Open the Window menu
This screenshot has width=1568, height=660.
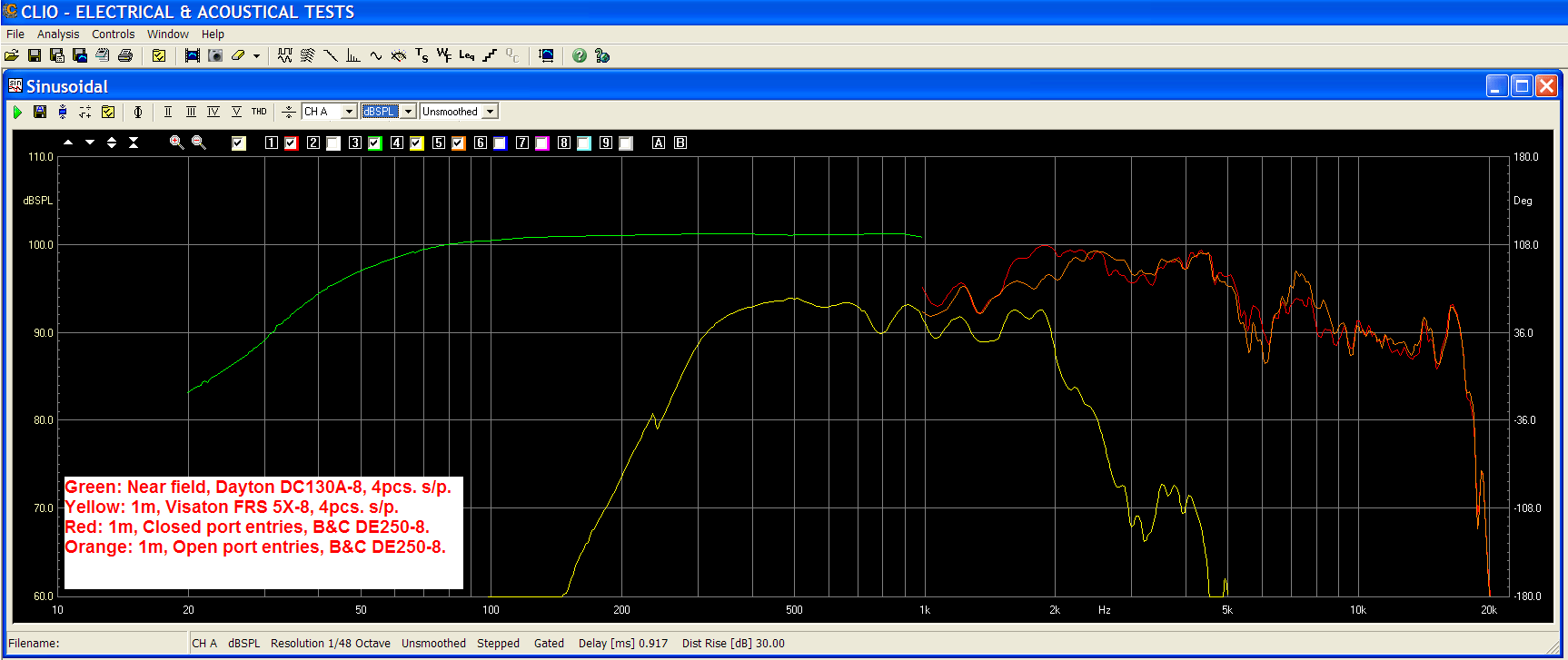168,34
